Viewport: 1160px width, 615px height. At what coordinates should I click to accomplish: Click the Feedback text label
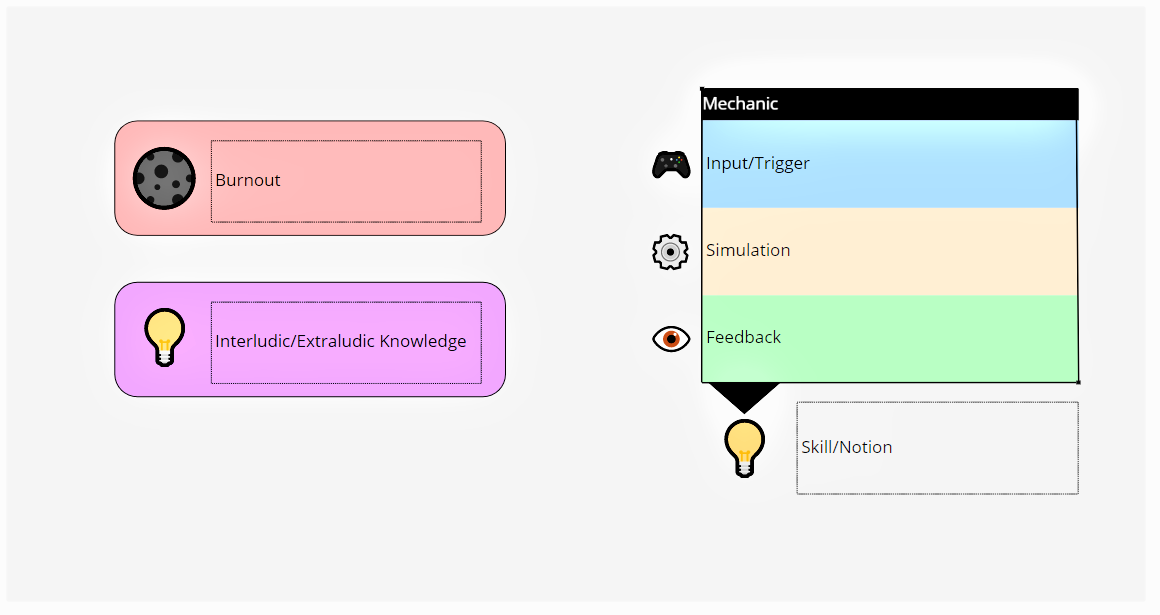[744, 338]
